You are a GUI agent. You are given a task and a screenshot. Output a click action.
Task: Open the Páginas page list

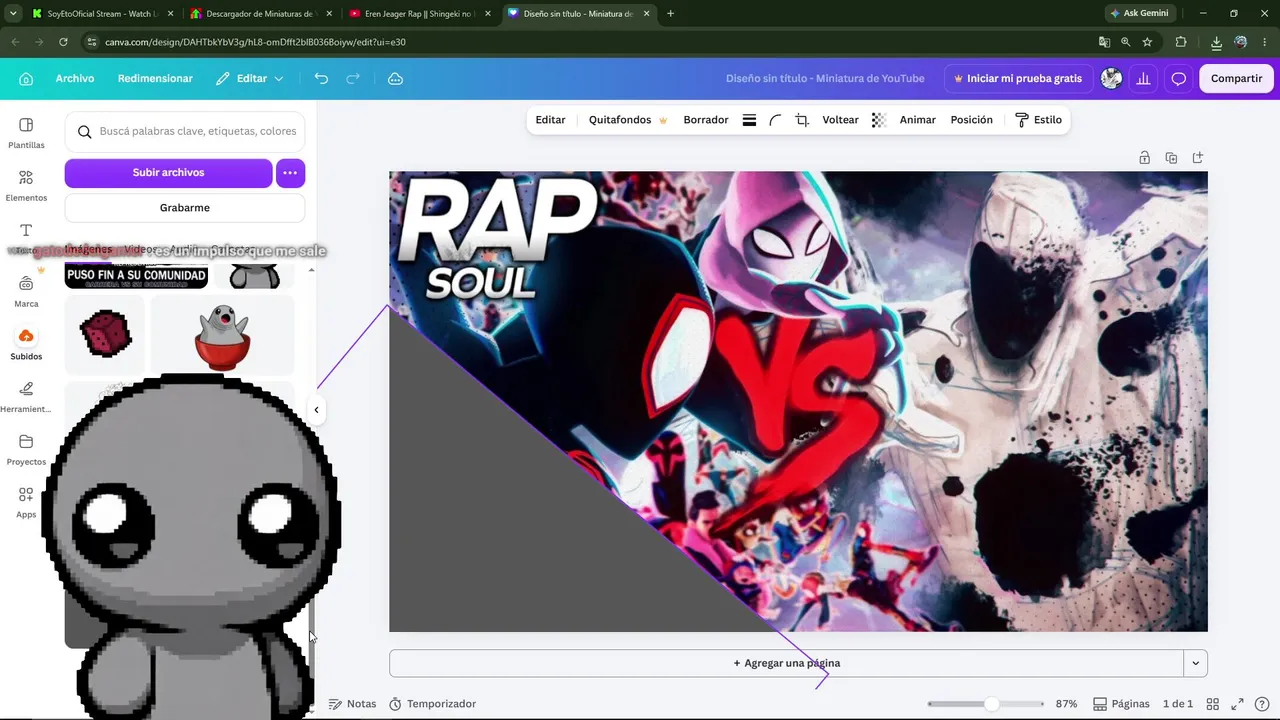coord(1122,704)
